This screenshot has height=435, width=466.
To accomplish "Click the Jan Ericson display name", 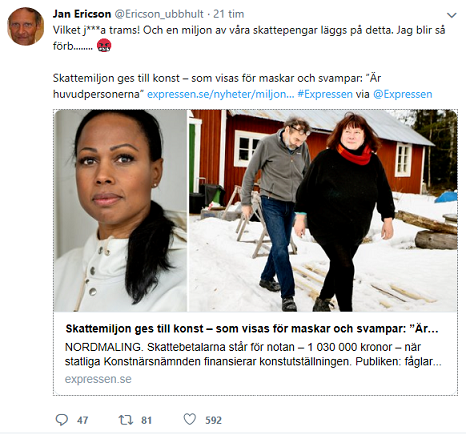I will pyautogui.click(x=82, y=14).
